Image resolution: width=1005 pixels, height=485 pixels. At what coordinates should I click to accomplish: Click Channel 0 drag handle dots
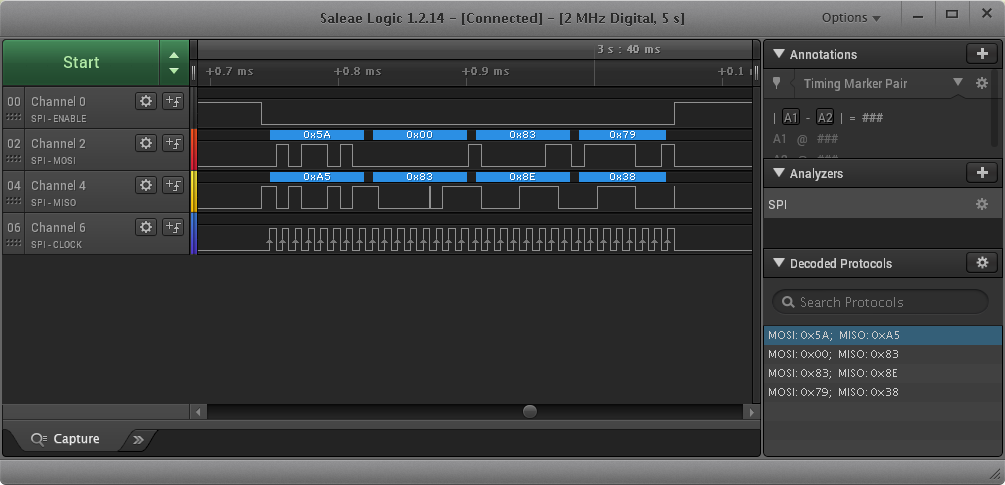coord(13,118)
